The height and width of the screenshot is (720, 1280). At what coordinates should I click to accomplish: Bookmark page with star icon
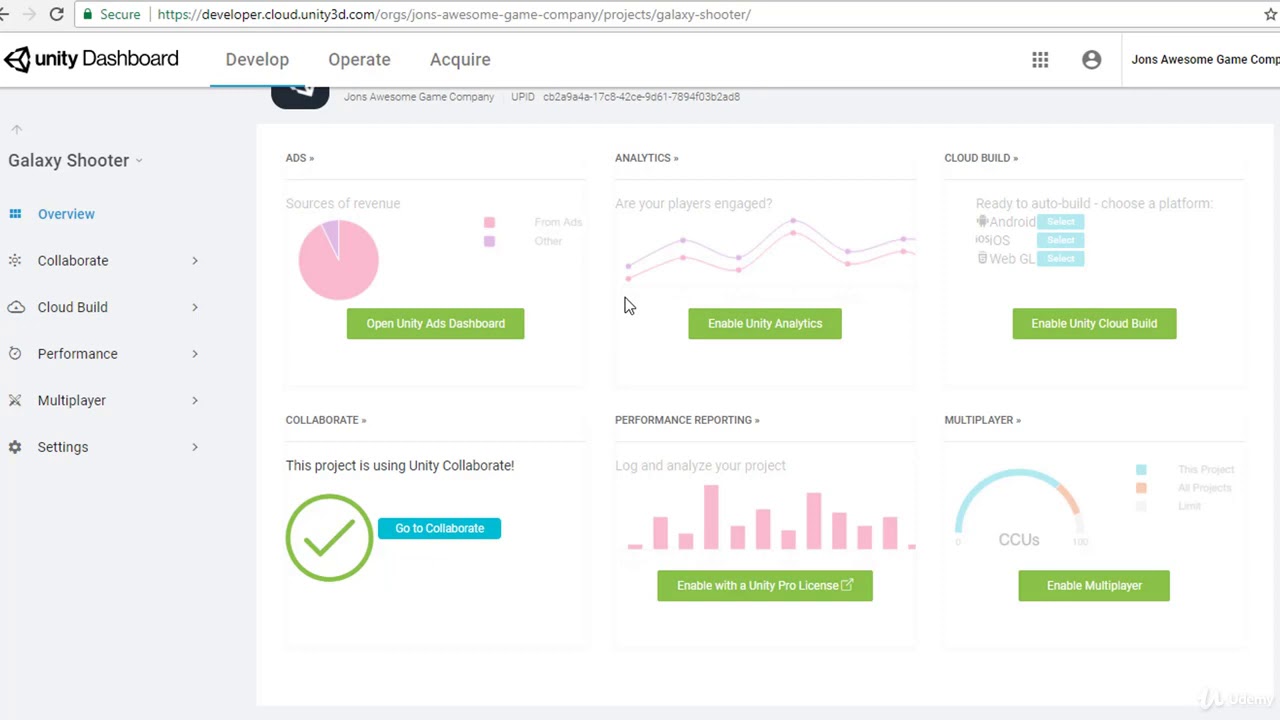click(x=1271, y=15)
